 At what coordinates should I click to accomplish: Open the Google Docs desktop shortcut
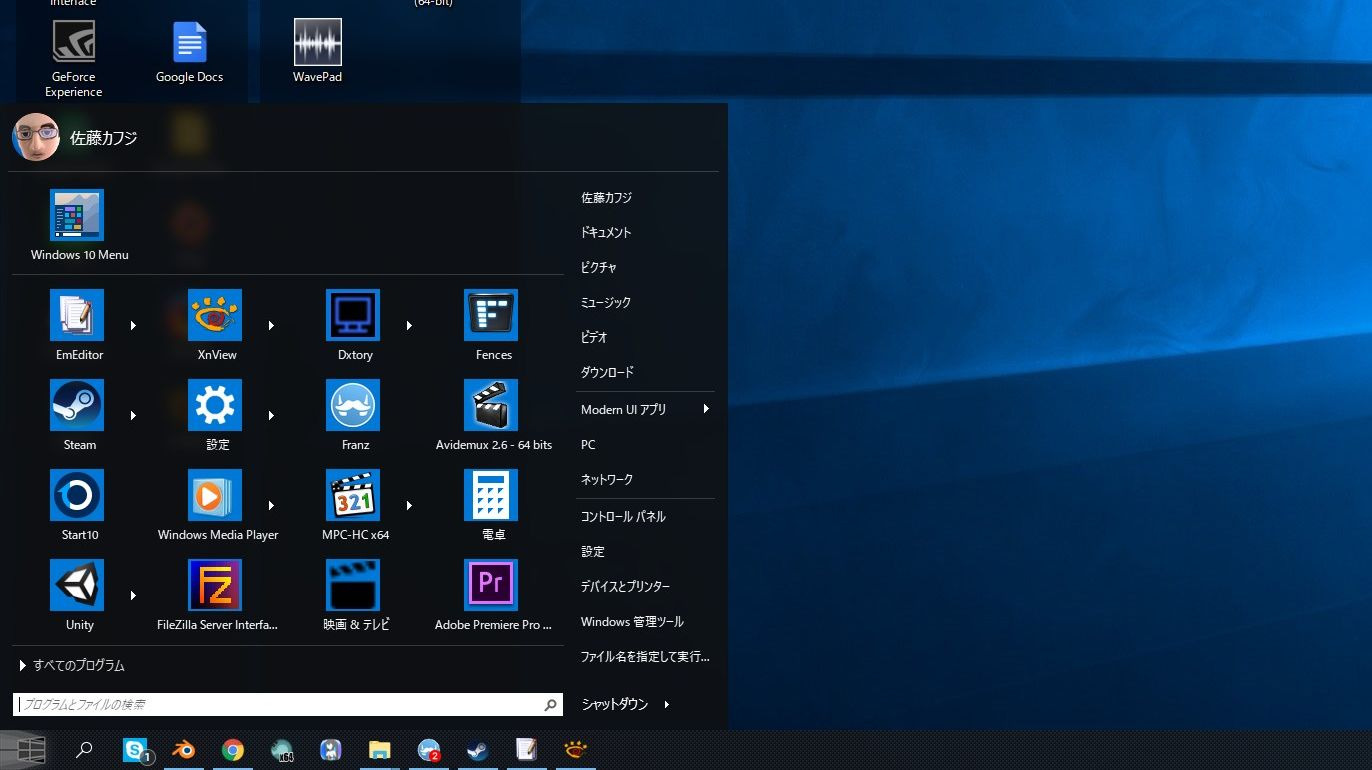pyautogui.click(x=189, y=52)
